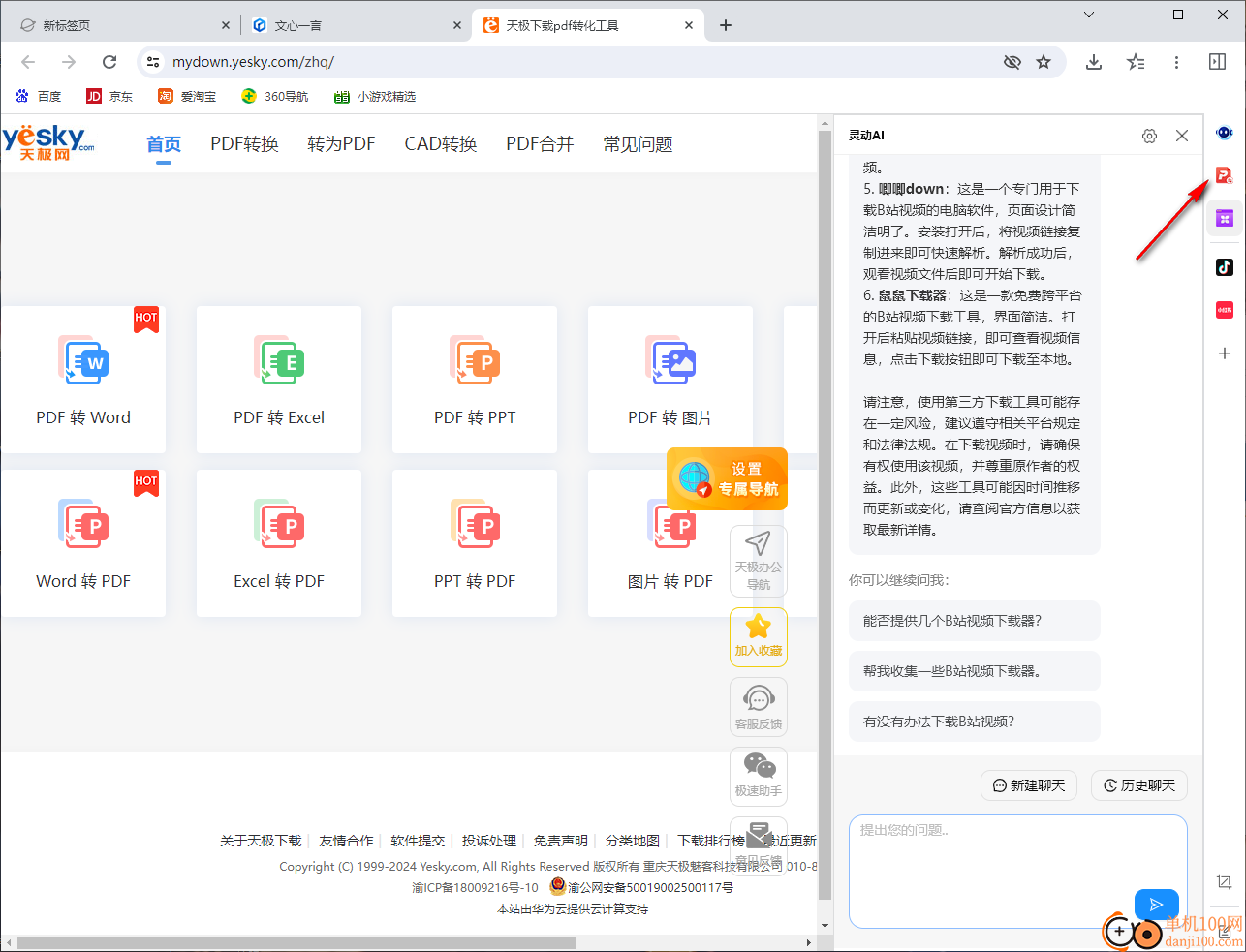Open the 图片 转 PDF tool card
The height and width of the screenshot is (952, 1246).
(x=670, y=543)
